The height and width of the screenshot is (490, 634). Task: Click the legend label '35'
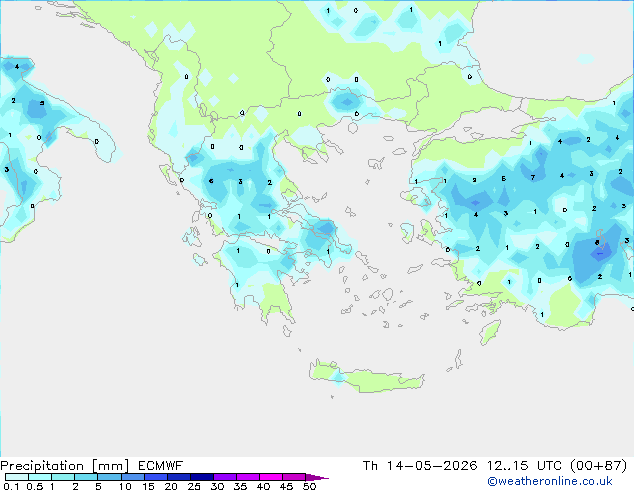coord(240,486)
